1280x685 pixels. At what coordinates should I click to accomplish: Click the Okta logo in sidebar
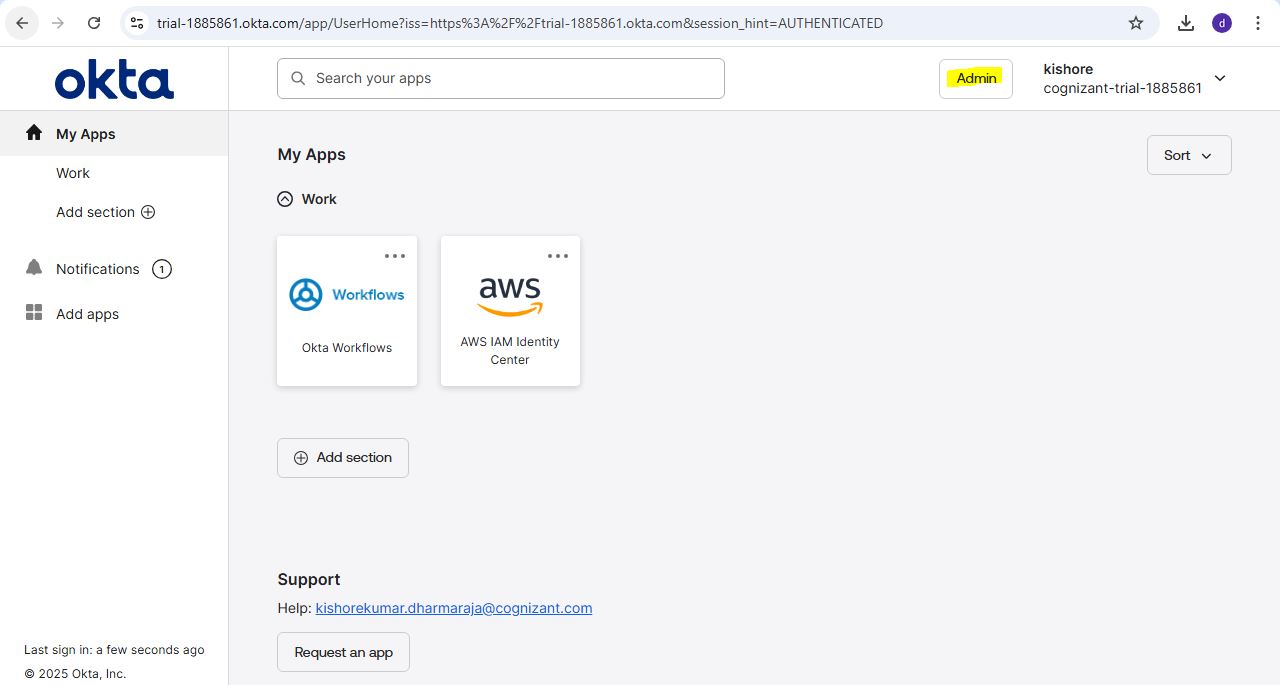pos(114,80)
